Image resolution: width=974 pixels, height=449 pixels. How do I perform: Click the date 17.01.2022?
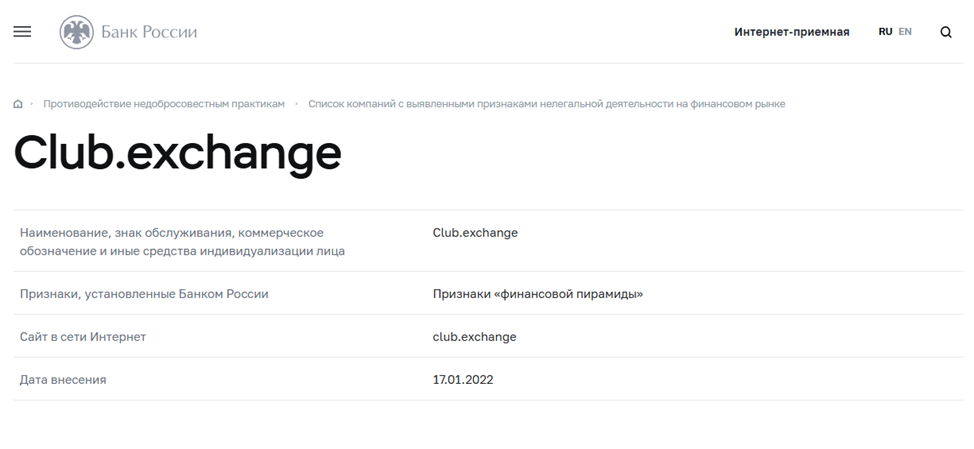[x=463, y=379]
